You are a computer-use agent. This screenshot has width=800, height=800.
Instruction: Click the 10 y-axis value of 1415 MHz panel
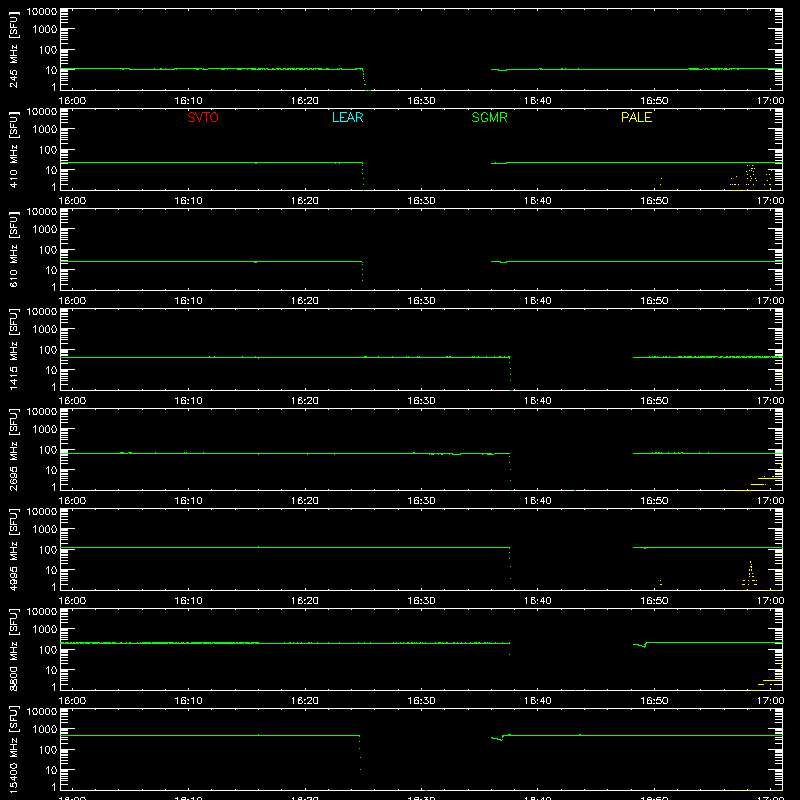pos(51,370)
